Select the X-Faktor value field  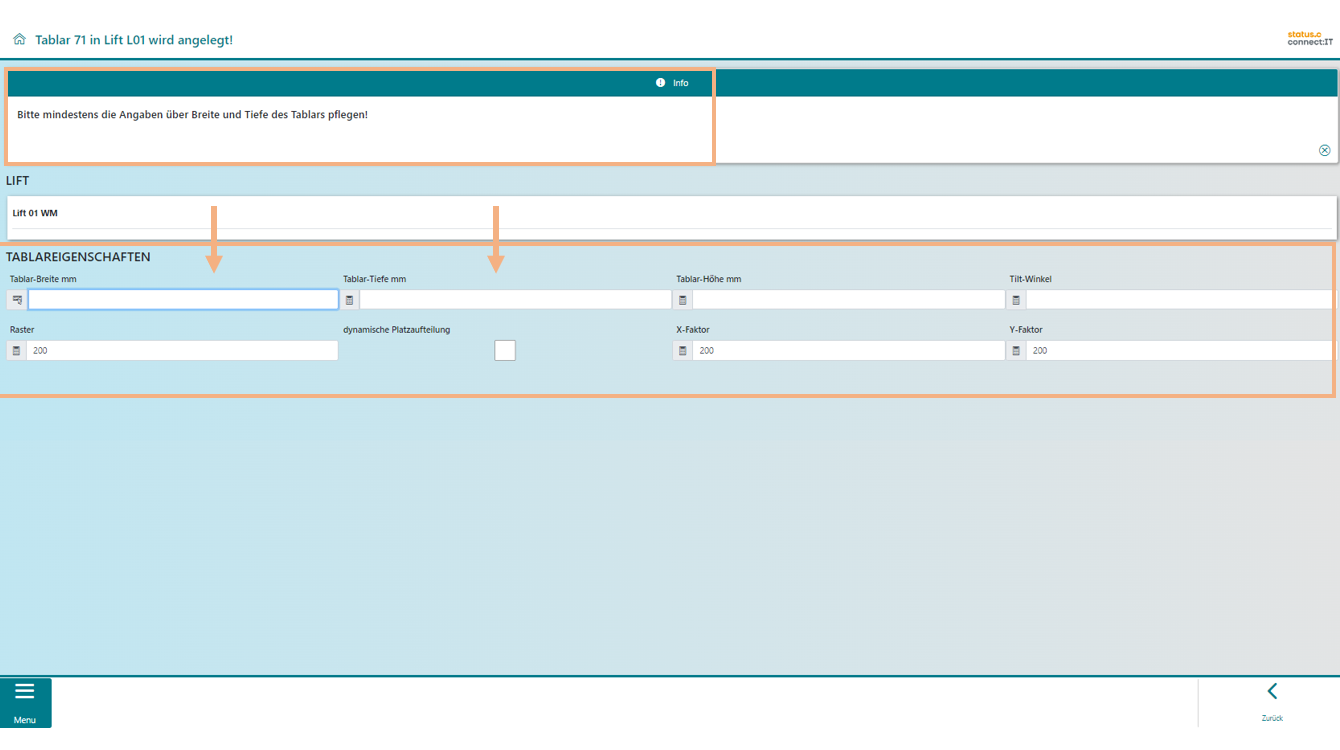pos(848,351)
